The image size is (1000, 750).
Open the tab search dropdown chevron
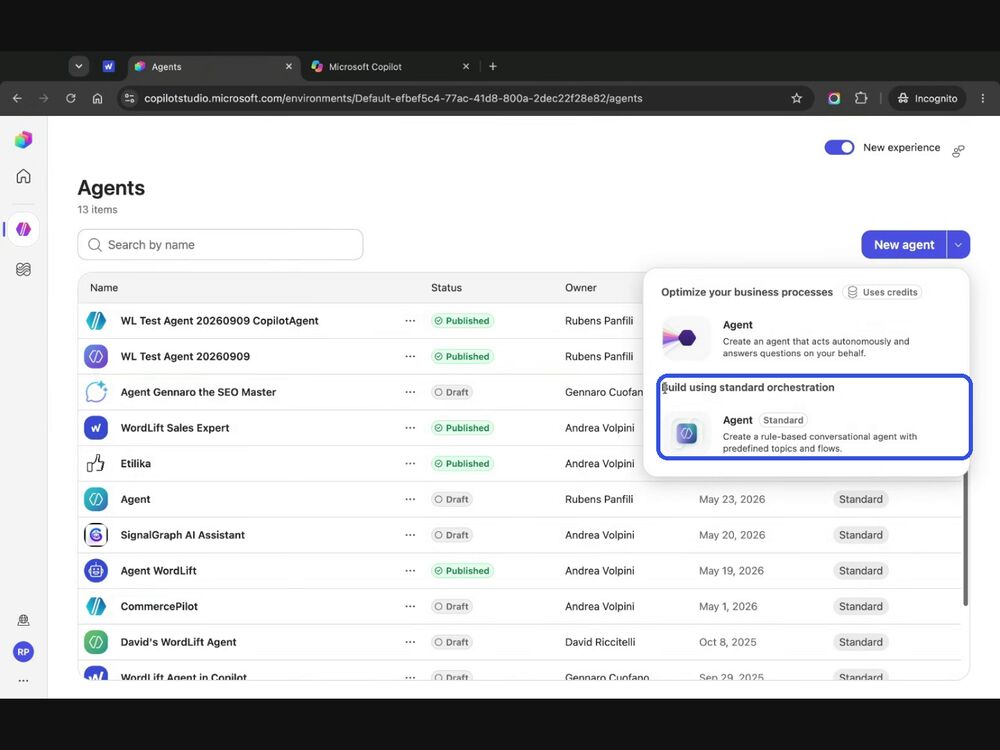click(78, 66)
